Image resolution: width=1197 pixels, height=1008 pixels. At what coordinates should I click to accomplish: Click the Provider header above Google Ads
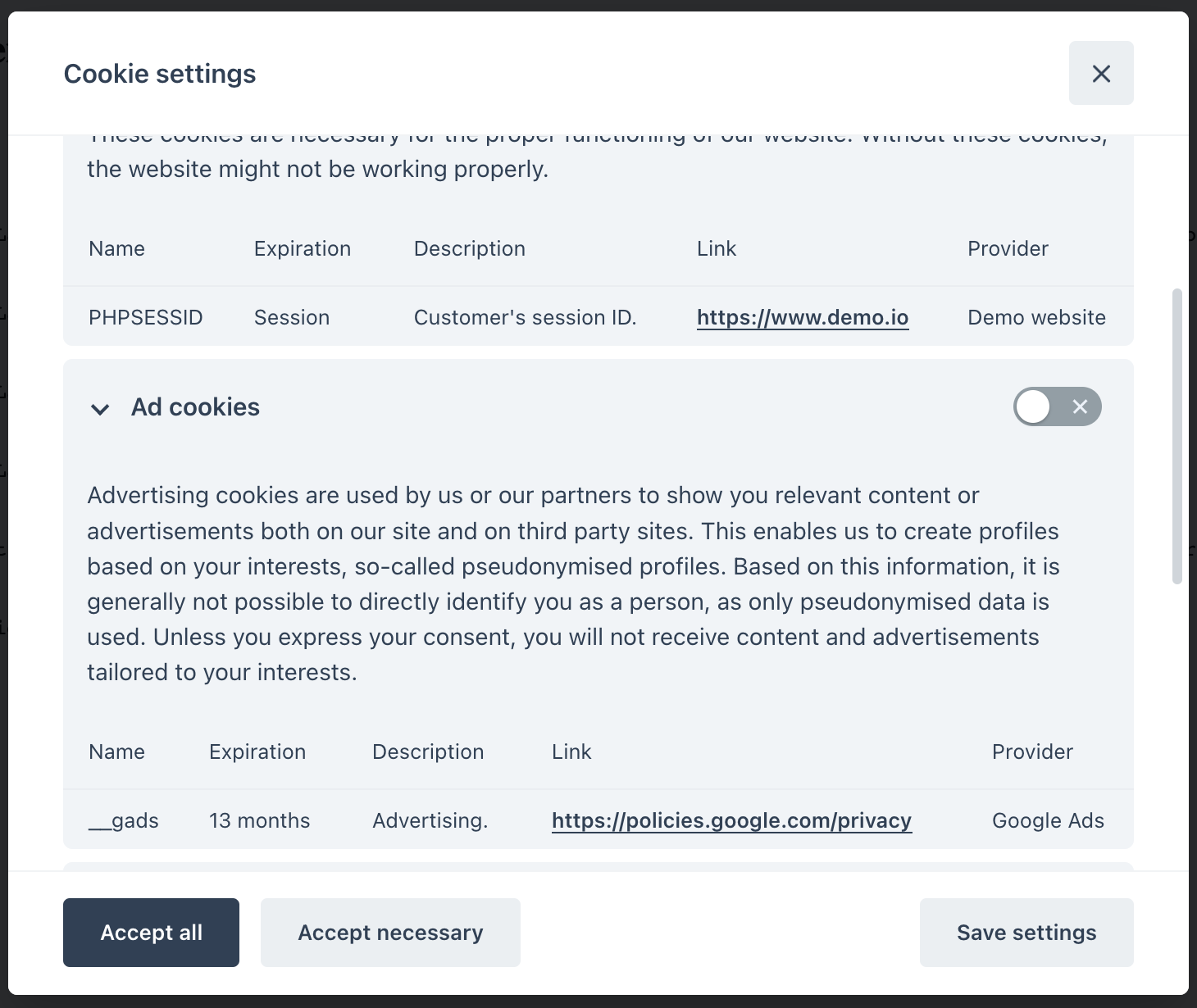[x=1031, y=751]
